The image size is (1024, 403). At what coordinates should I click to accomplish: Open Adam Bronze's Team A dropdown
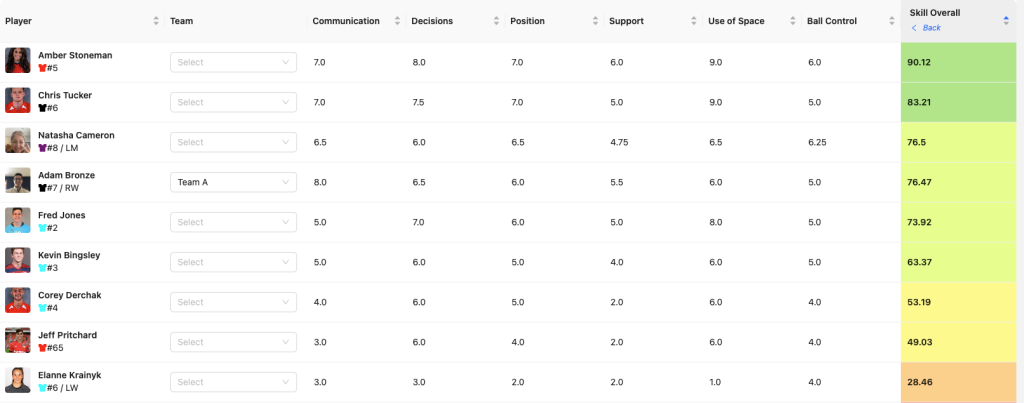coord(233,182)
